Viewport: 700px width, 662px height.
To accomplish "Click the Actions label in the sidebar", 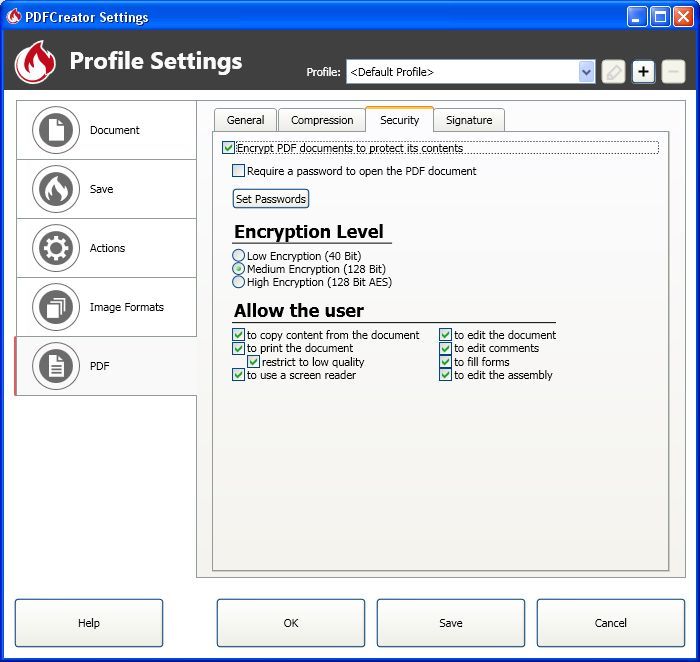I will pos(107,248).
